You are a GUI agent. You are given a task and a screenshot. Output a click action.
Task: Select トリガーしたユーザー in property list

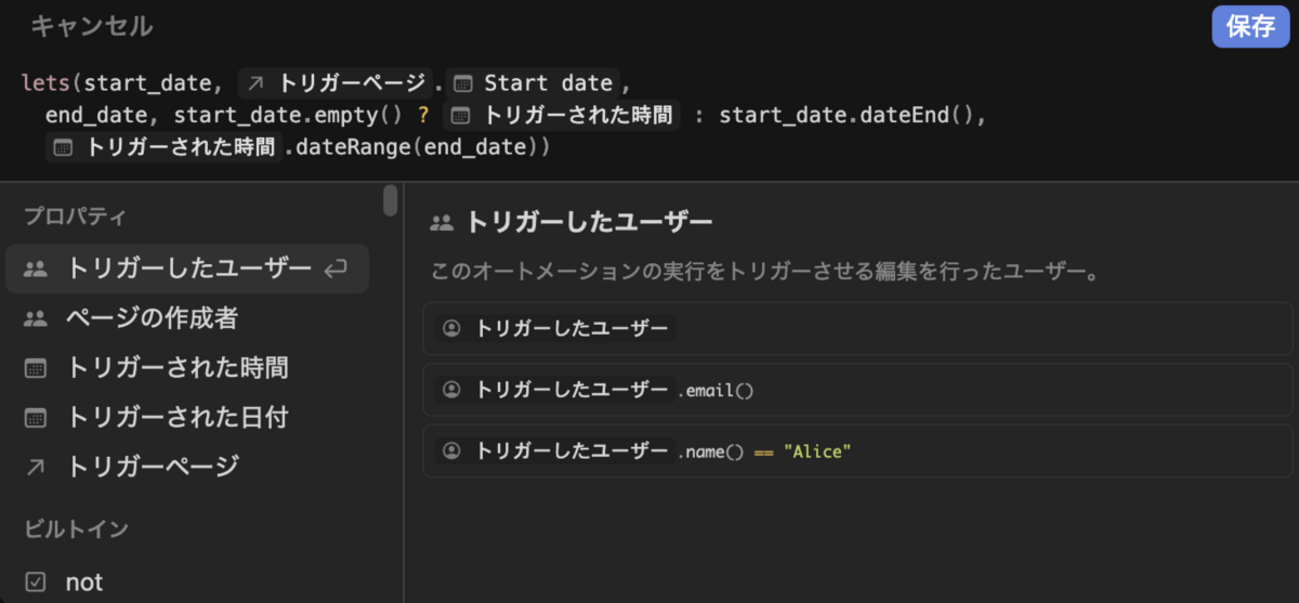[x=187, y=268]
